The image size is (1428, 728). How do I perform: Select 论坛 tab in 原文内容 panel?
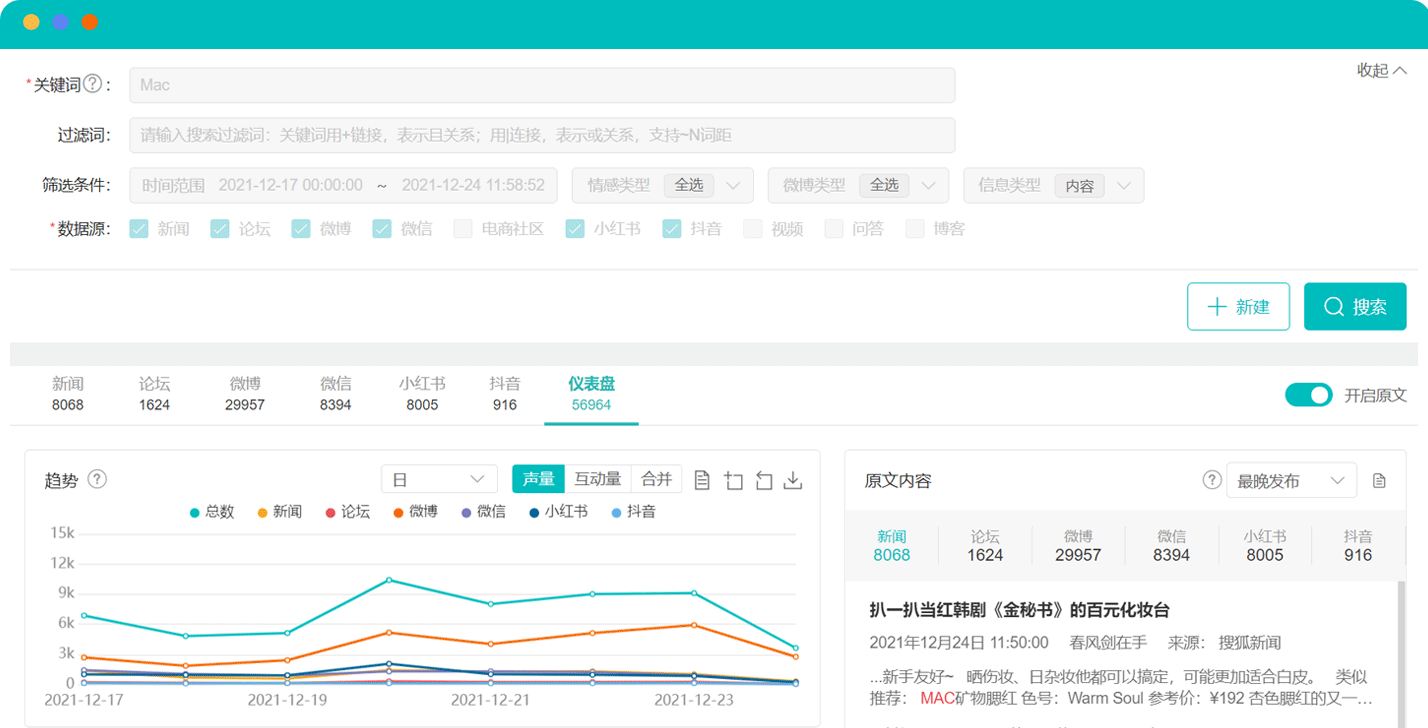[985, 546]
